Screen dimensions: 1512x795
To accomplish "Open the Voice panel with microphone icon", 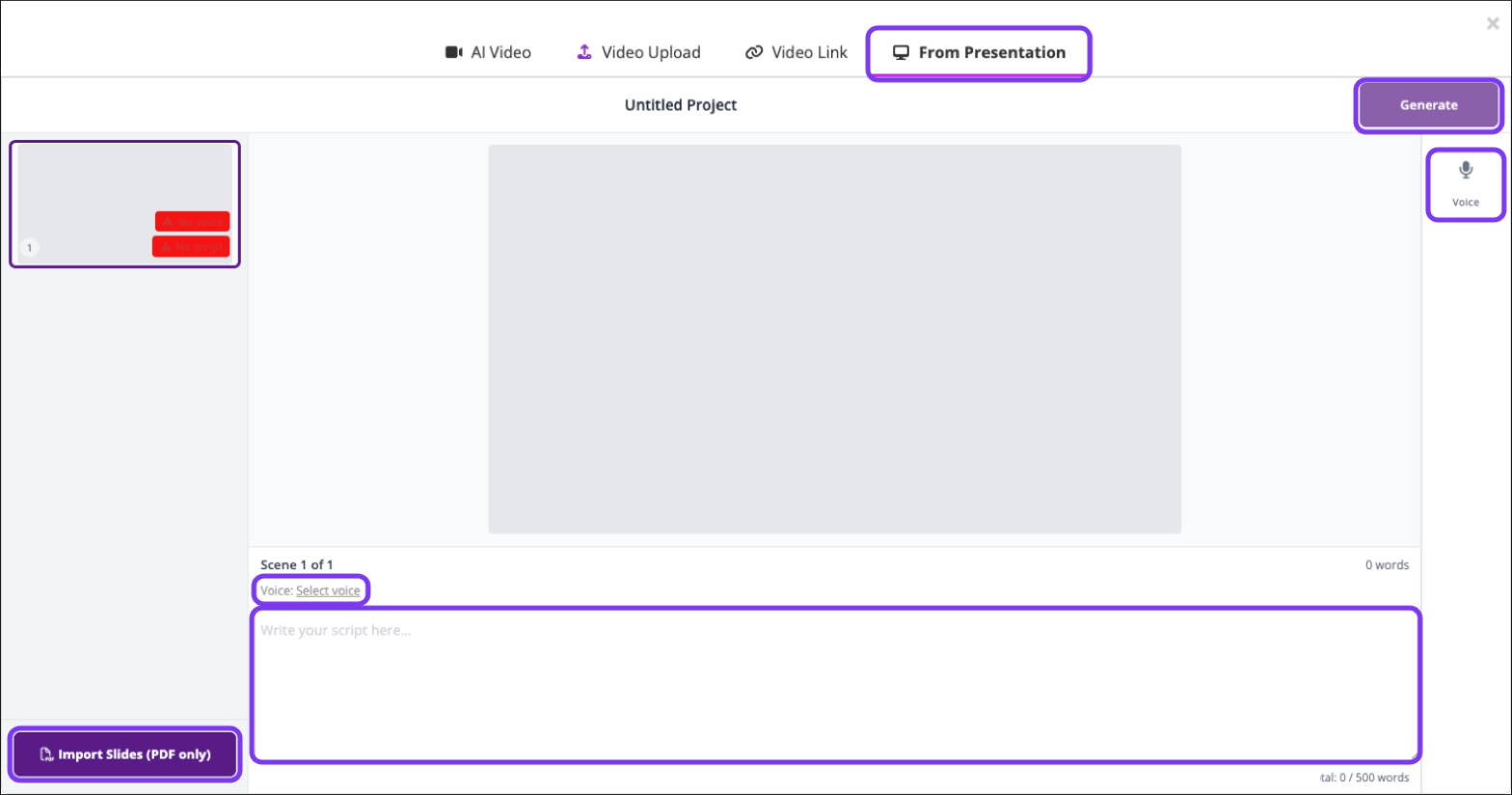I will point(1466,184).
